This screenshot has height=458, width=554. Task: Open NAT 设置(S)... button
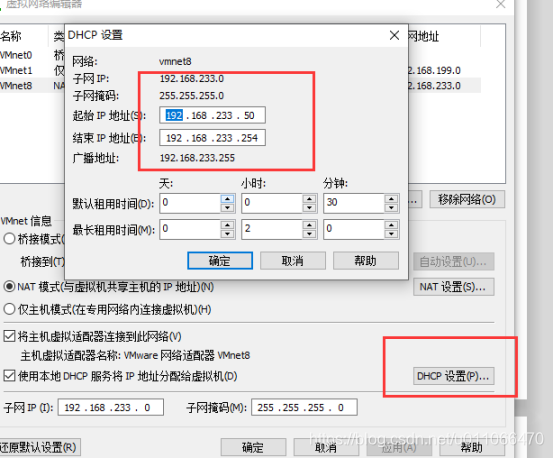[x=454, y=287]
